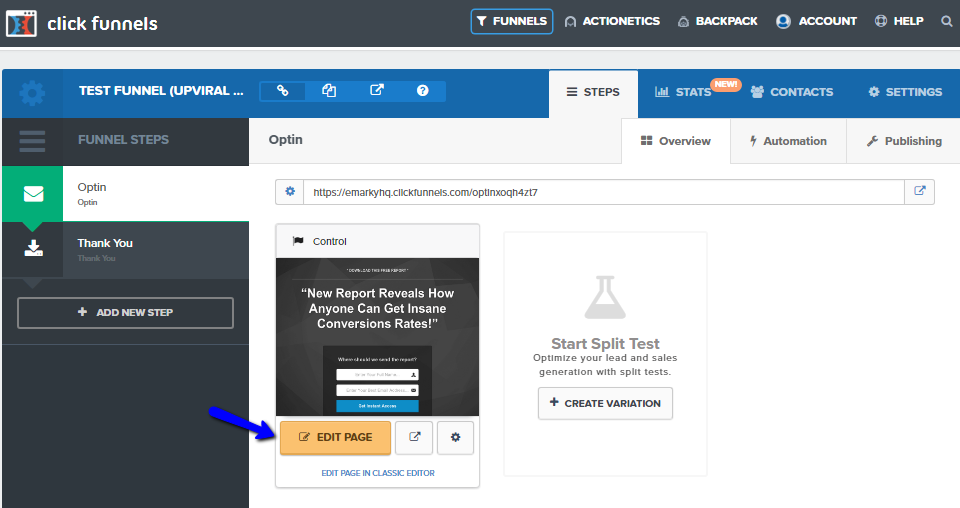Click the Edit Page button
This screenshot has width=960, height=508.
(335, 438)
